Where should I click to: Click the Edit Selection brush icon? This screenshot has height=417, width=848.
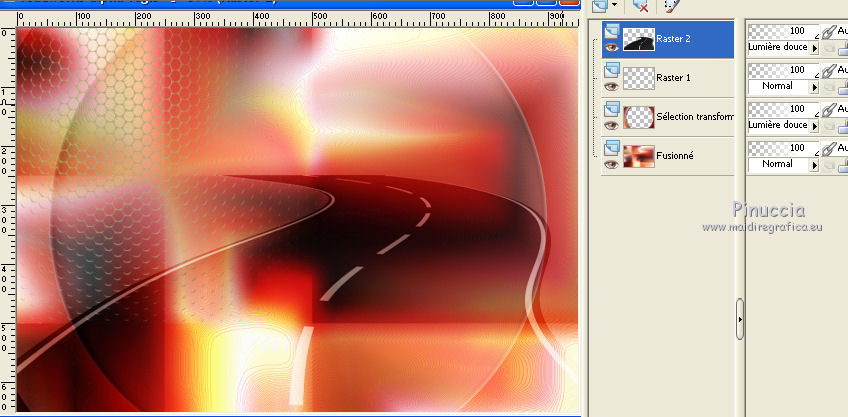tap(671, 5)
